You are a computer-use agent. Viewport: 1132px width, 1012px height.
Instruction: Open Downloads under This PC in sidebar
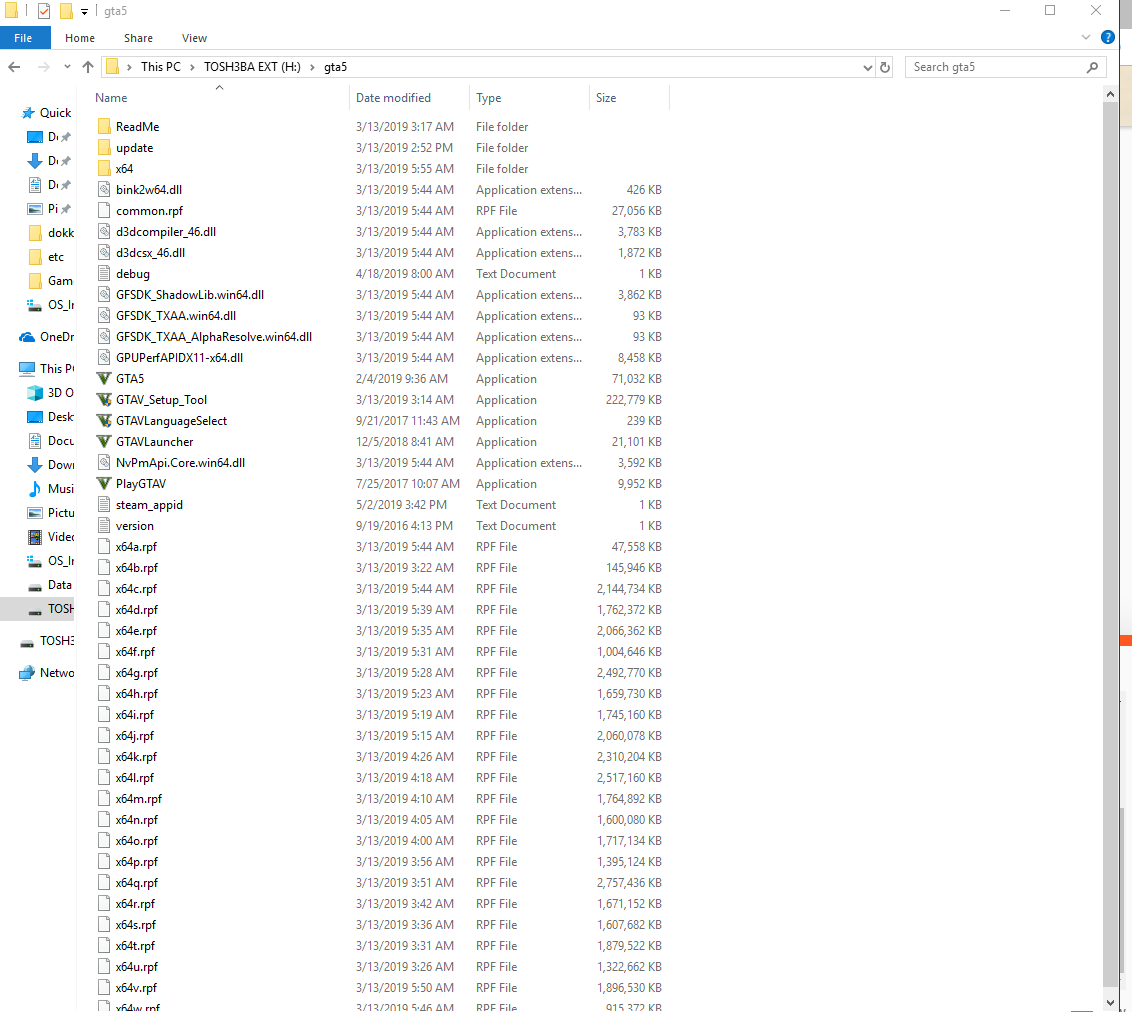click(51, 465)
